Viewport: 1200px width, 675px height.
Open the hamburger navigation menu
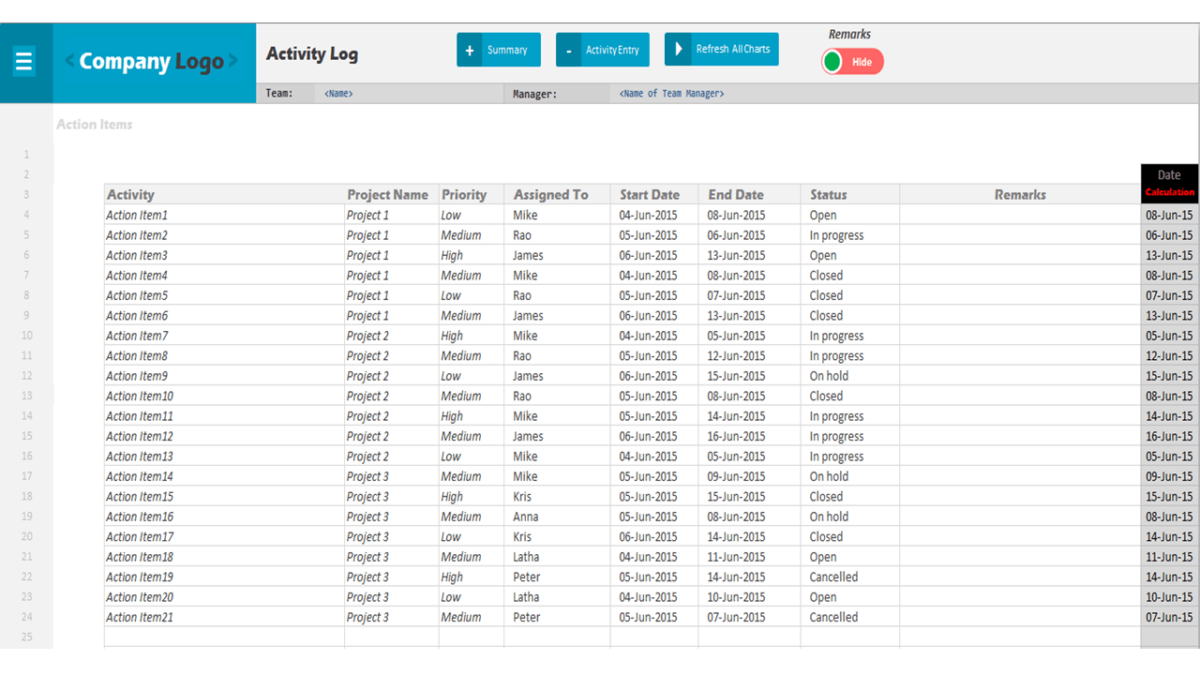[25, 60]
